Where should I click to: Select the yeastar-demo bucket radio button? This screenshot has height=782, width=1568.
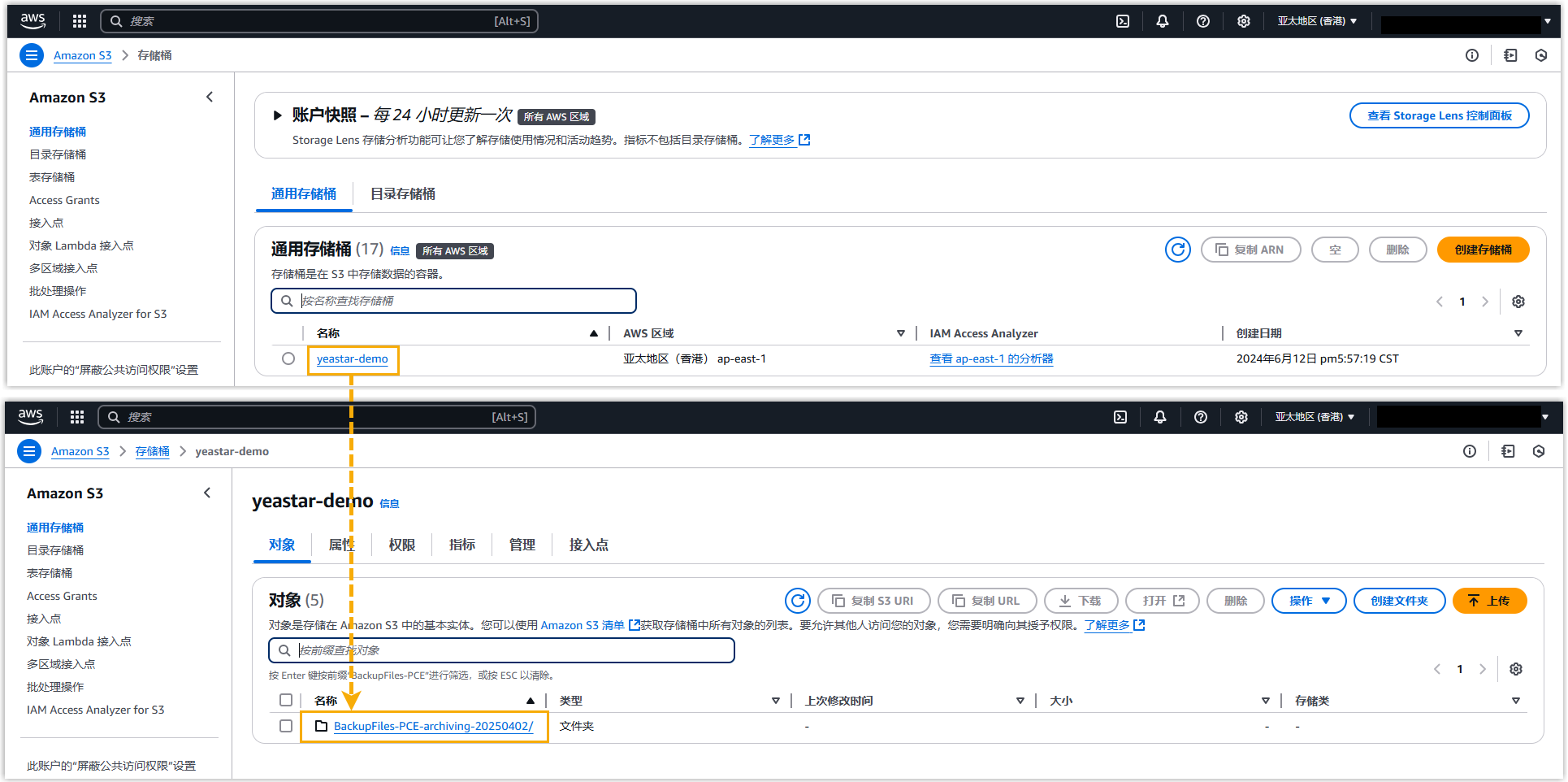(288, 358)
